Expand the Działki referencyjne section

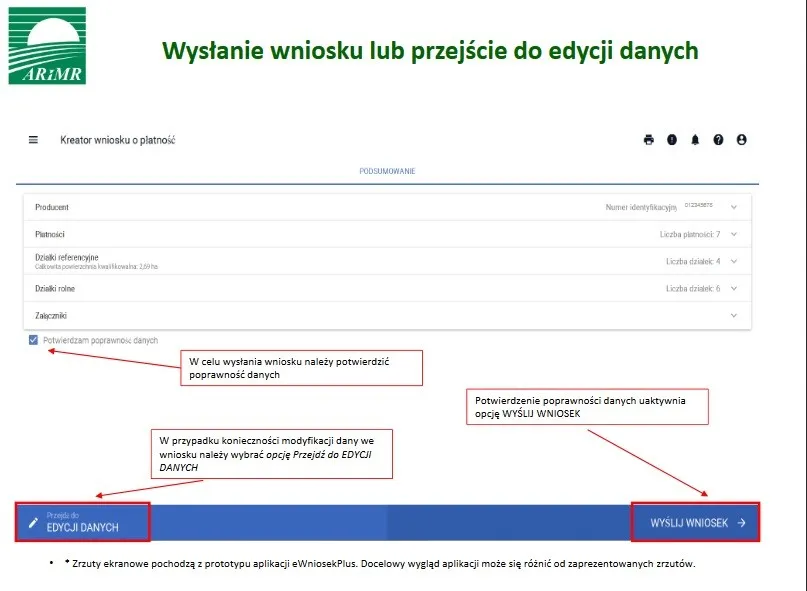[x=733, y=260]
